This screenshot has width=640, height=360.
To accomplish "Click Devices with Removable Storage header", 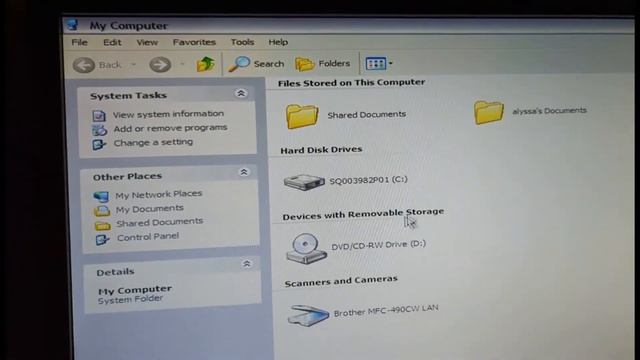I will pos(363,214).
